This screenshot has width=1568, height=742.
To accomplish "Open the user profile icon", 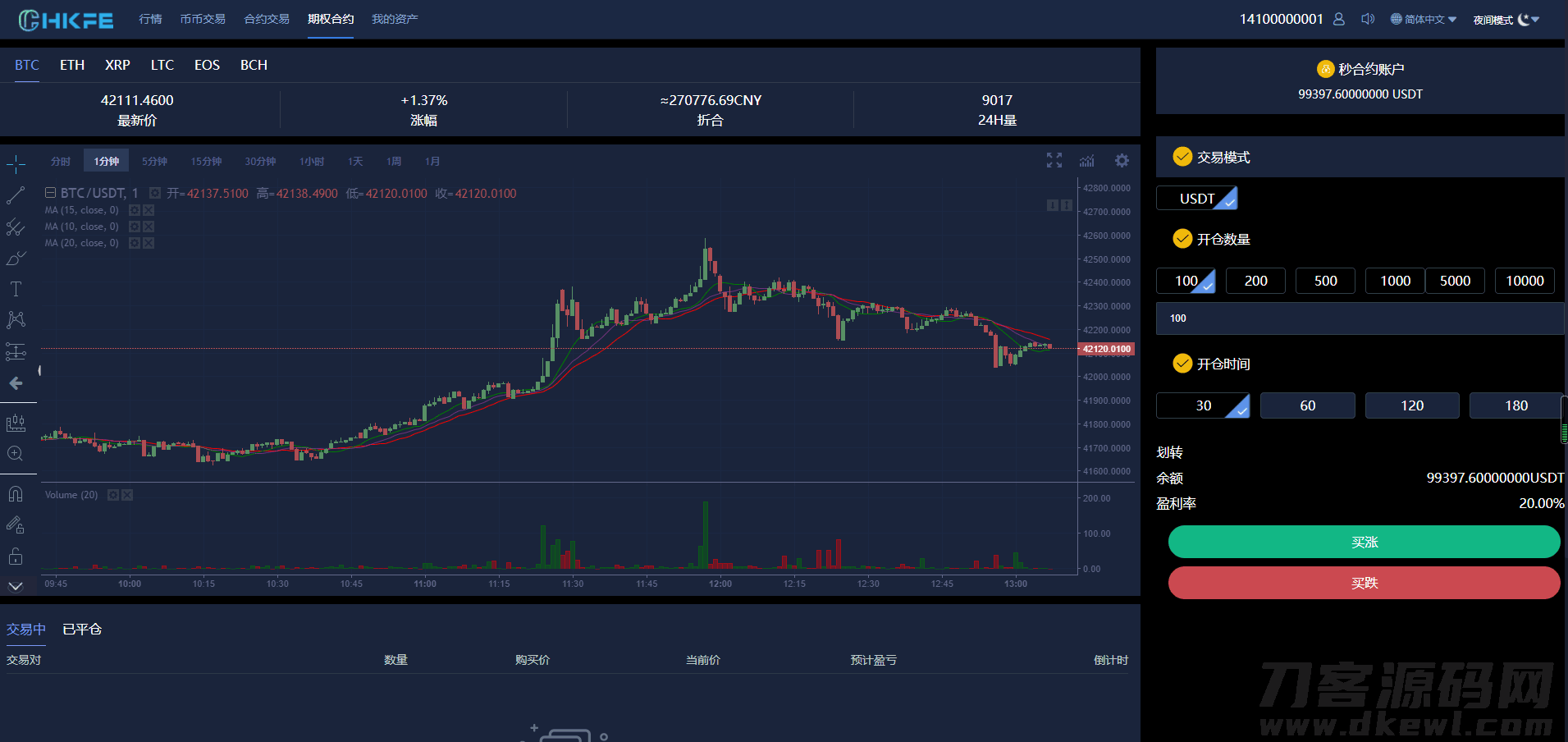I will pos(1339,19).
